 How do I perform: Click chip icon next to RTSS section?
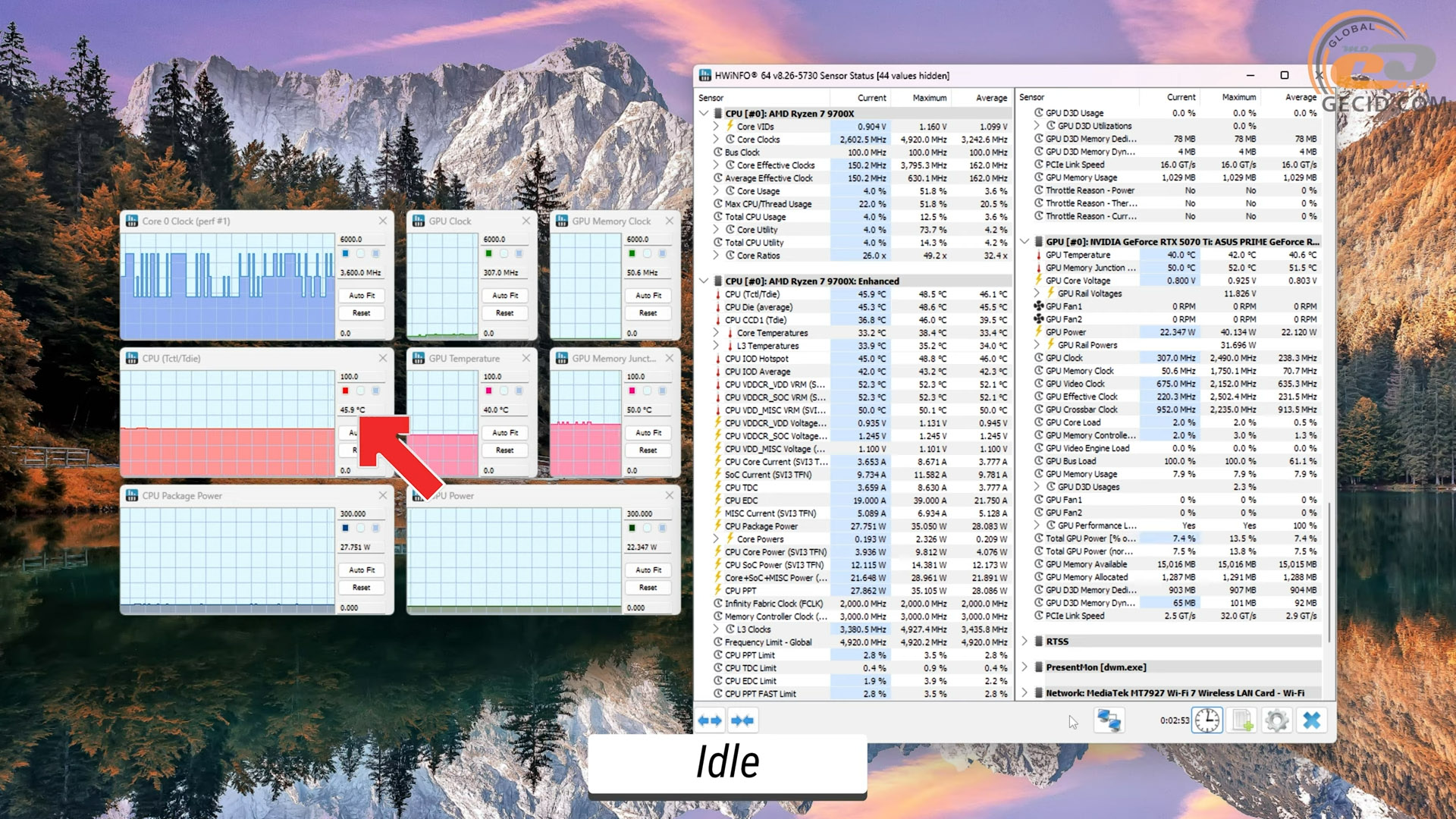1039,642
